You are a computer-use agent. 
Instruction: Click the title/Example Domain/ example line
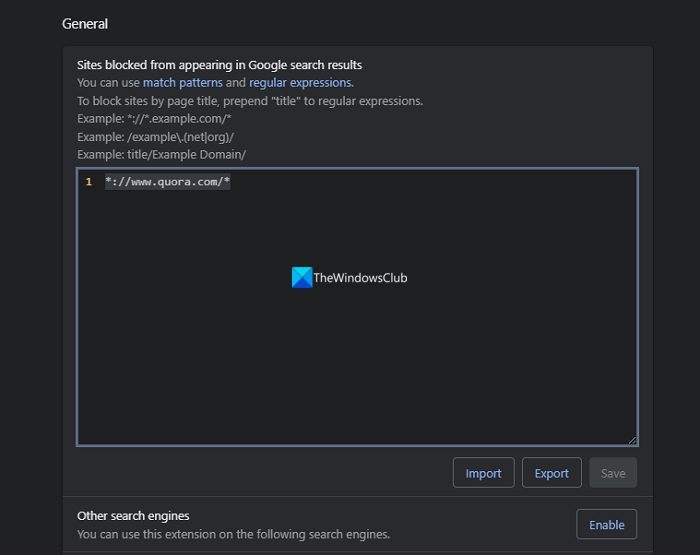(x=161, y=155)
